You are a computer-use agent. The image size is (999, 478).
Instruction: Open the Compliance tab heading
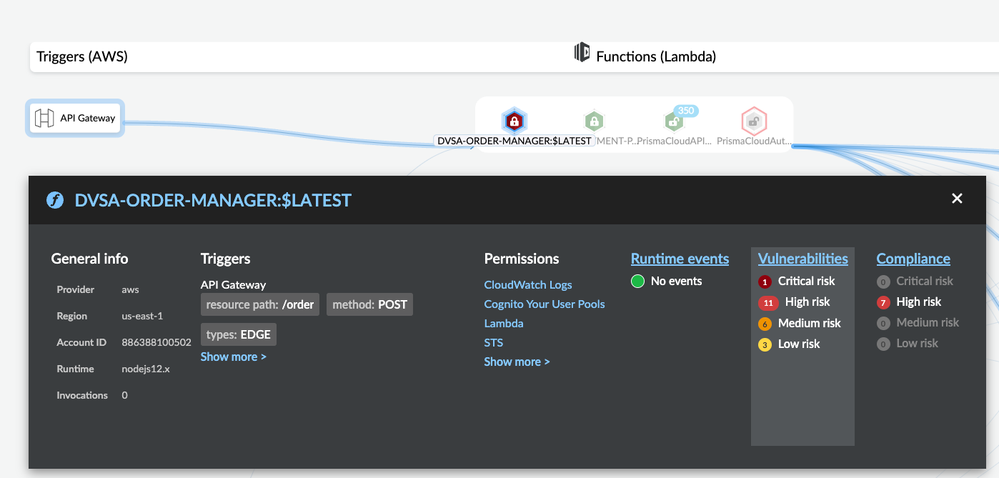(913, 259)
